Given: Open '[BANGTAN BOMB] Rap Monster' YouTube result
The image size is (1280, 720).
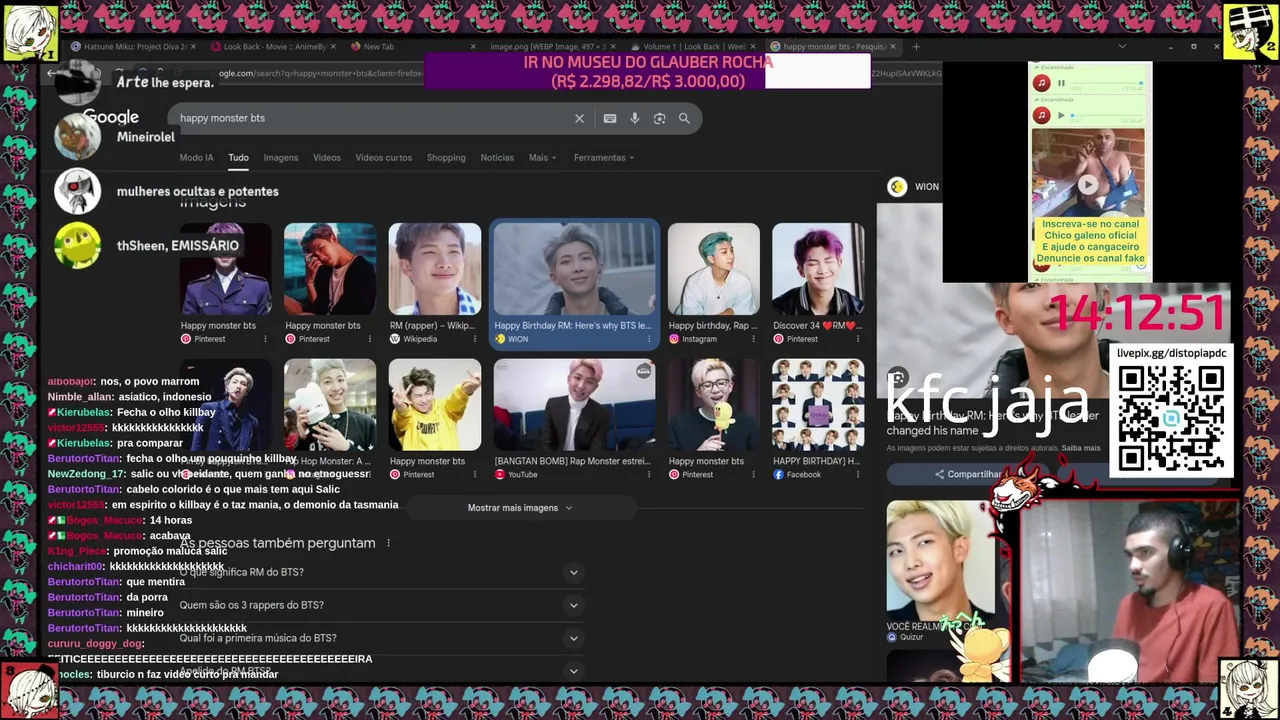Looking at the screenshot, I should (575, 419).
